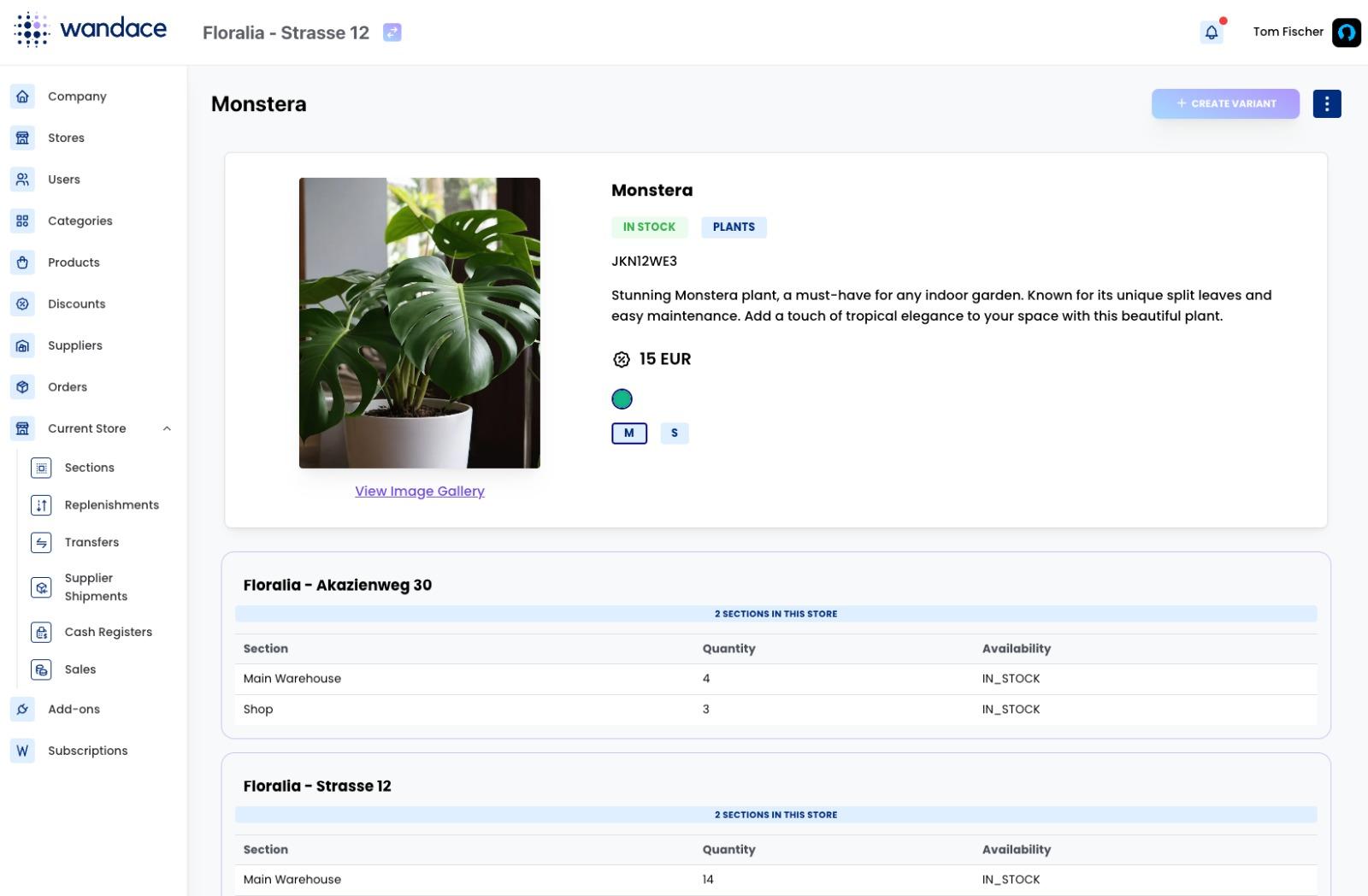1368x896 pixels.
Task: Click the Discounts percent icon
Action: 23,304
